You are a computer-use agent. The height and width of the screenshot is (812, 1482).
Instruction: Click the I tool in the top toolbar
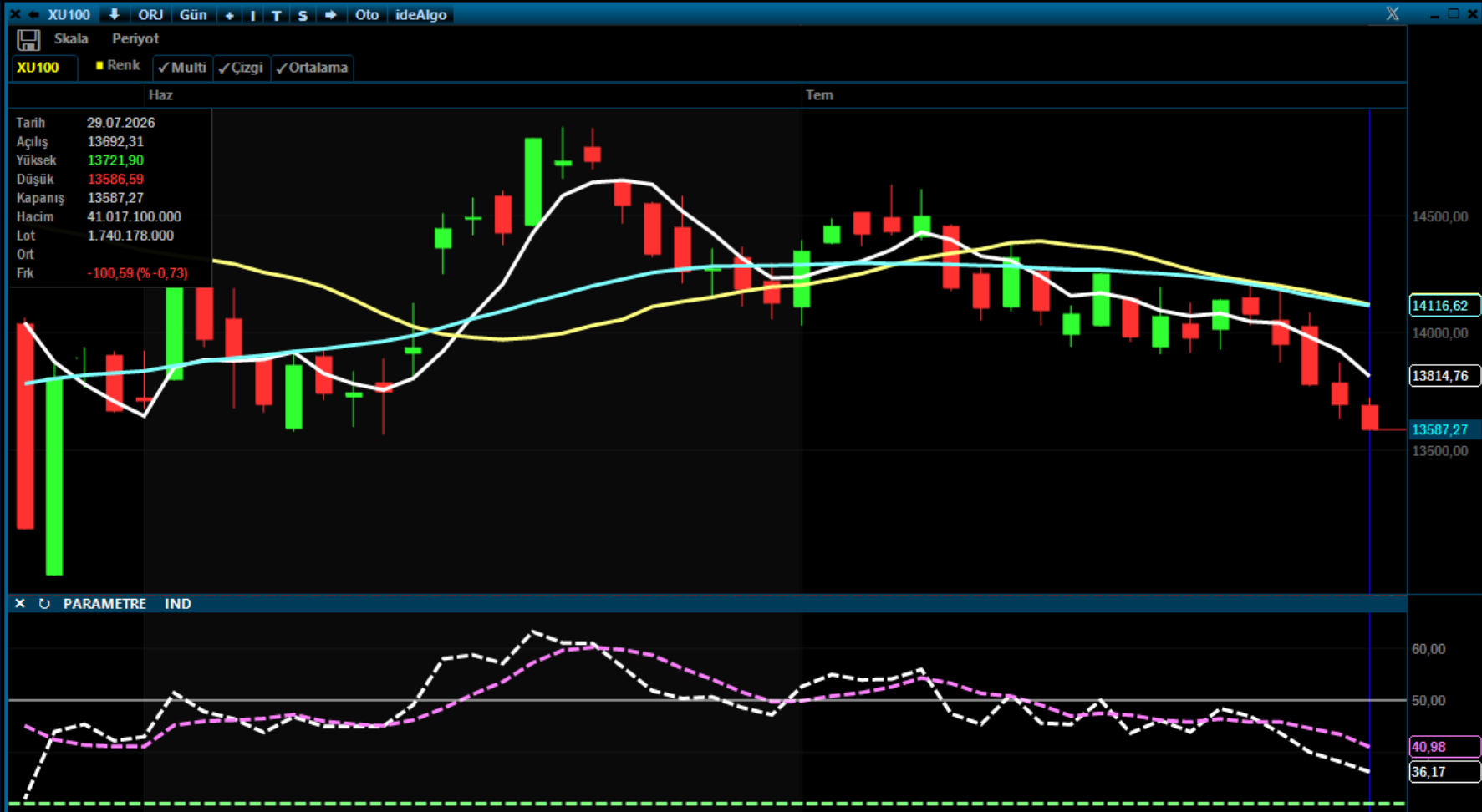[252, 15]
